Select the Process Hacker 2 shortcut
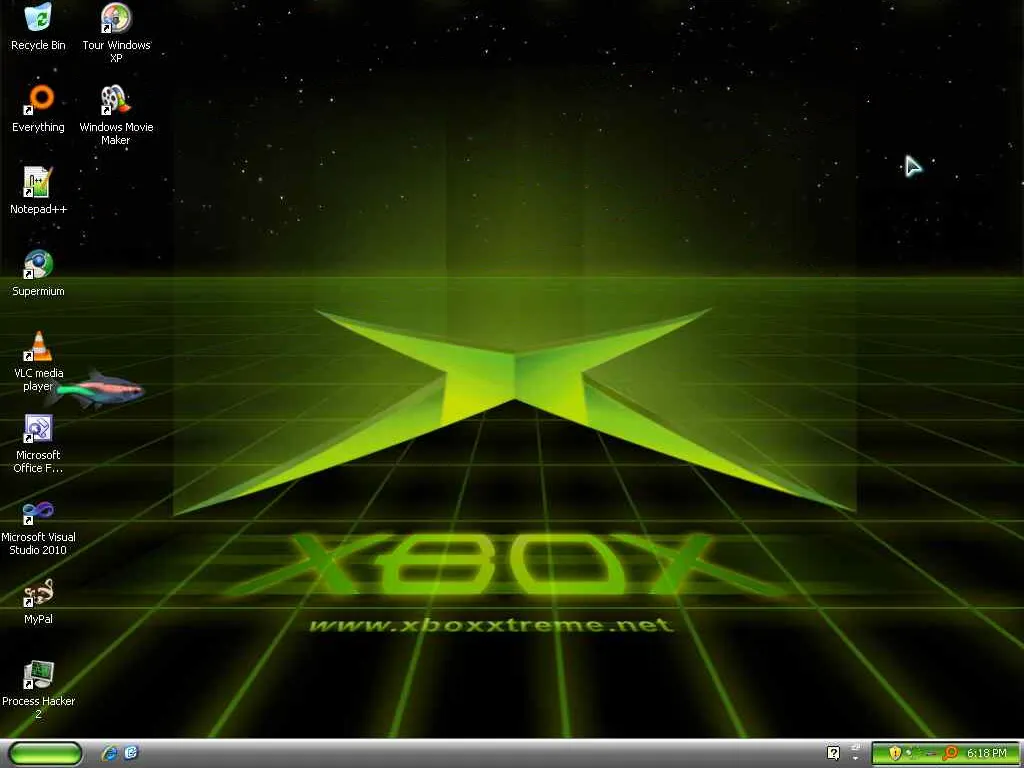The height and width of the screenshot is (768, 1024). tap(38, 690)
